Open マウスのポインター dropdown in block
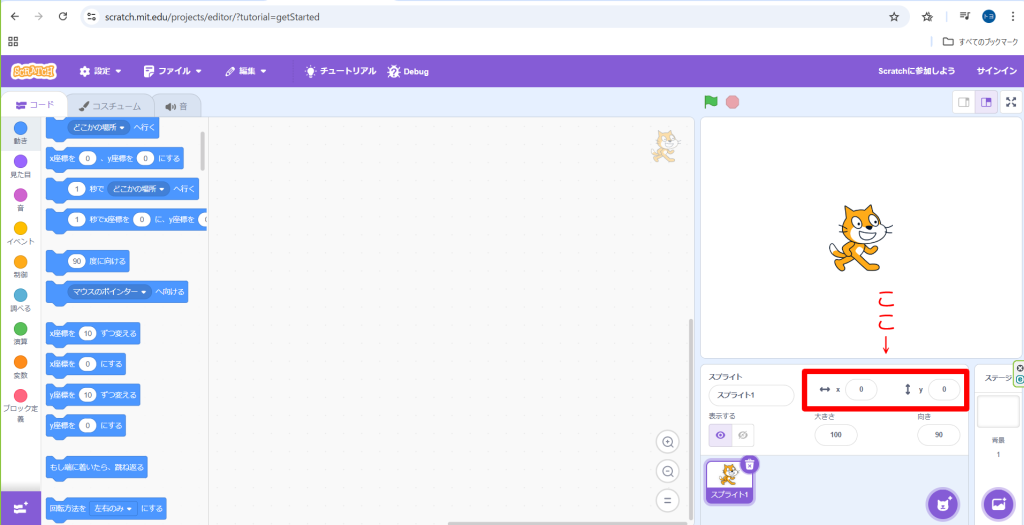Viewport: 1024px width, 525px height. tap(144, 292)
